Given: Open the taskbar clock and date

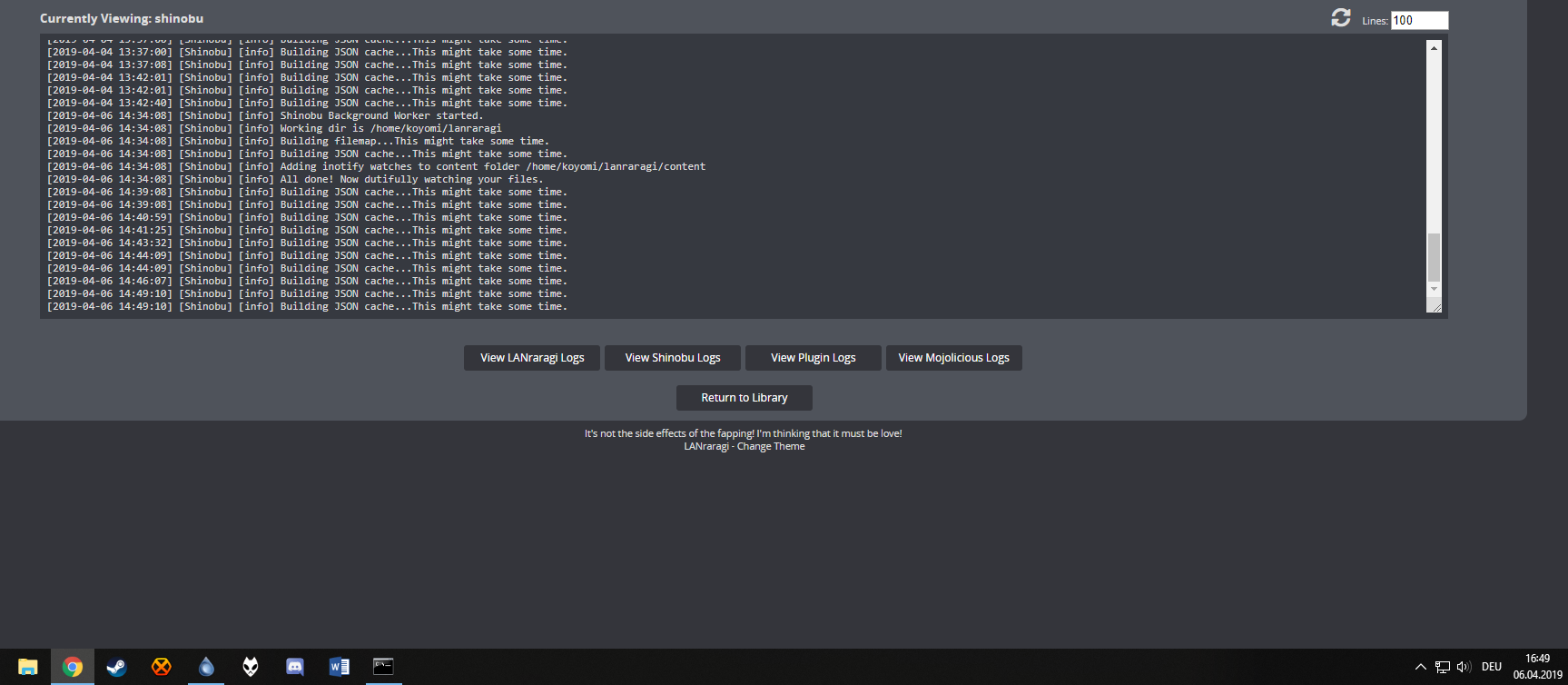Looking at the screenshot, I should (1538, 667).
